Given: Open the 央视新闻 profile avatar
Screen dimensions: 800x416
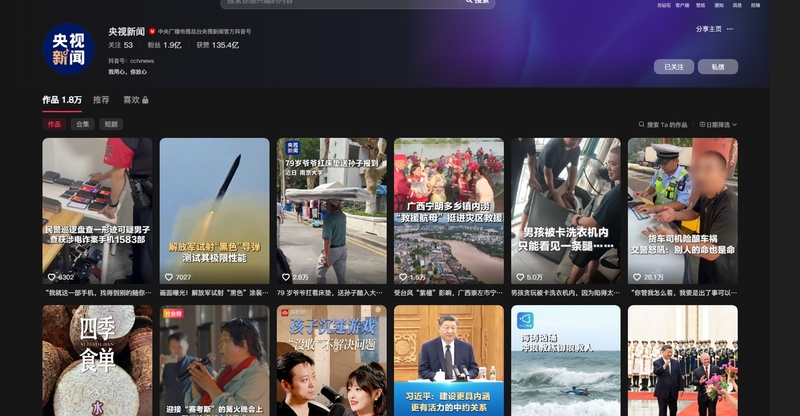Looking at the screenshot, I should [x=68, y=49].
